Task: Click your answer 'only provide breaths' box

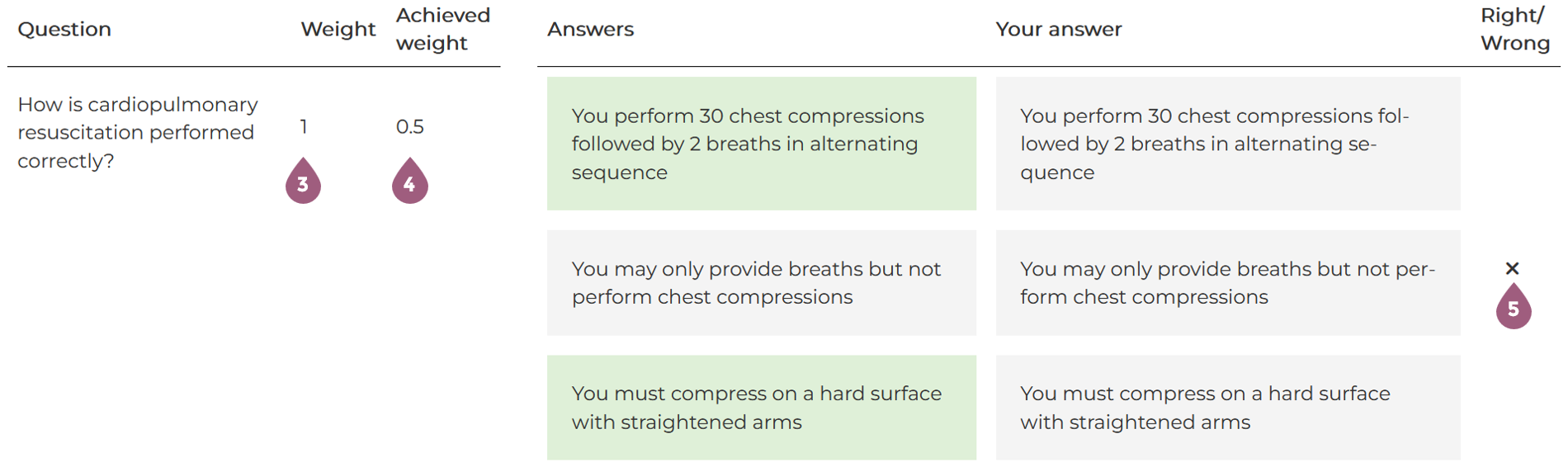Action: click(x=1227, y=283)
